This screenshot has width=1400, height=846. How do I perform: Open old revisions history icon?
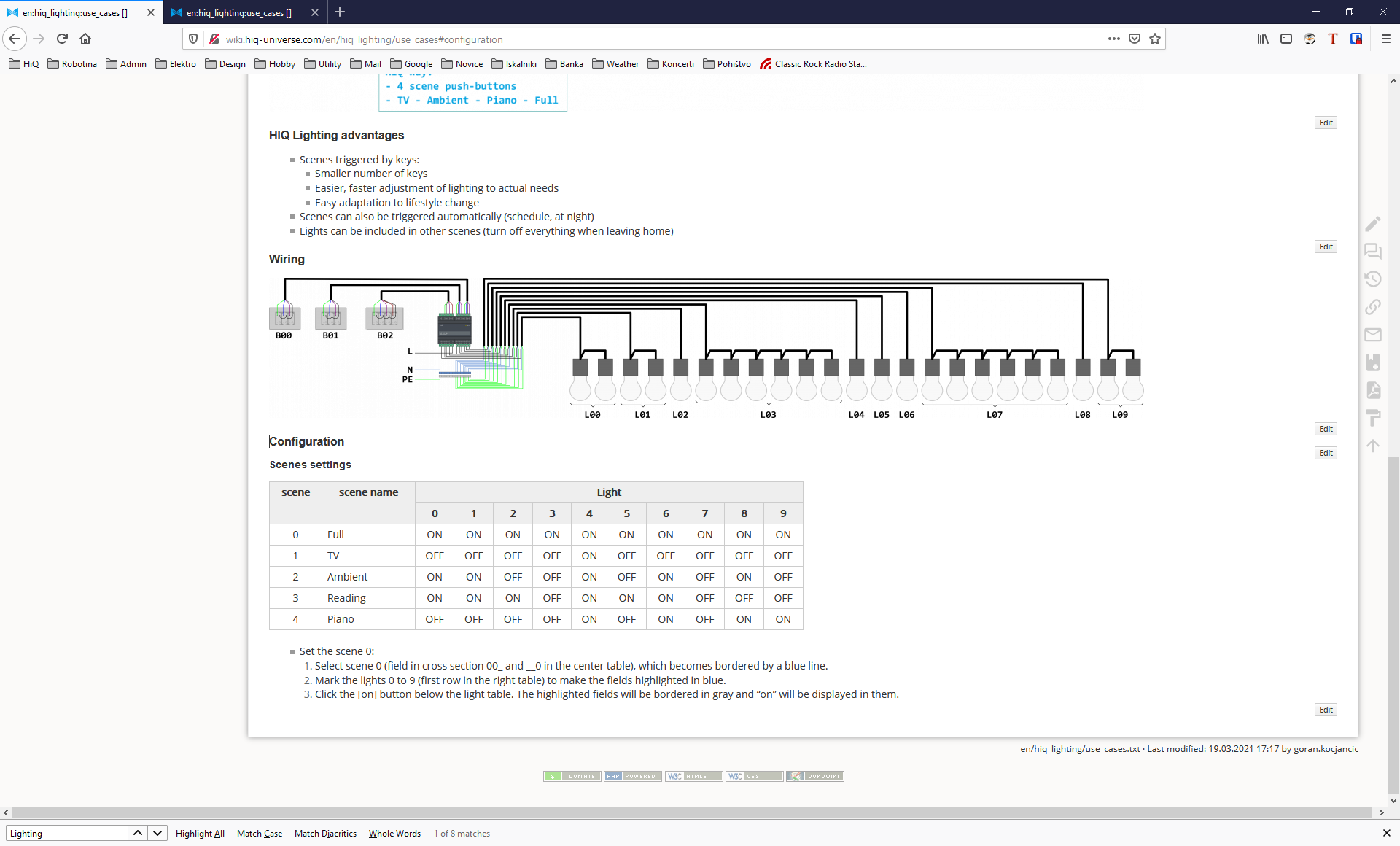click(x=1373, y=279)
